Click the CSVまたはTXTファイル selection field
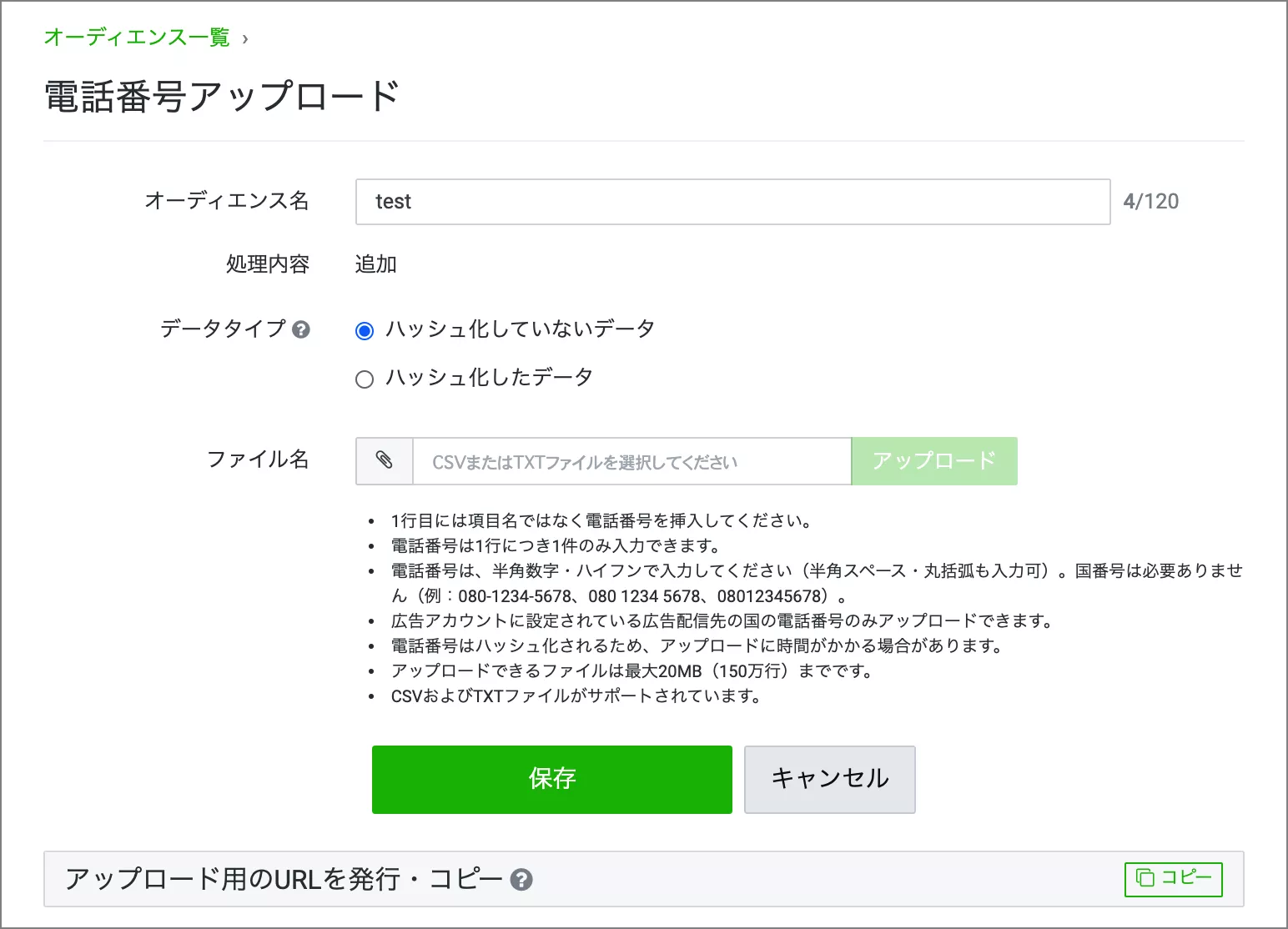1288x929 pixels. pos(631,461)
